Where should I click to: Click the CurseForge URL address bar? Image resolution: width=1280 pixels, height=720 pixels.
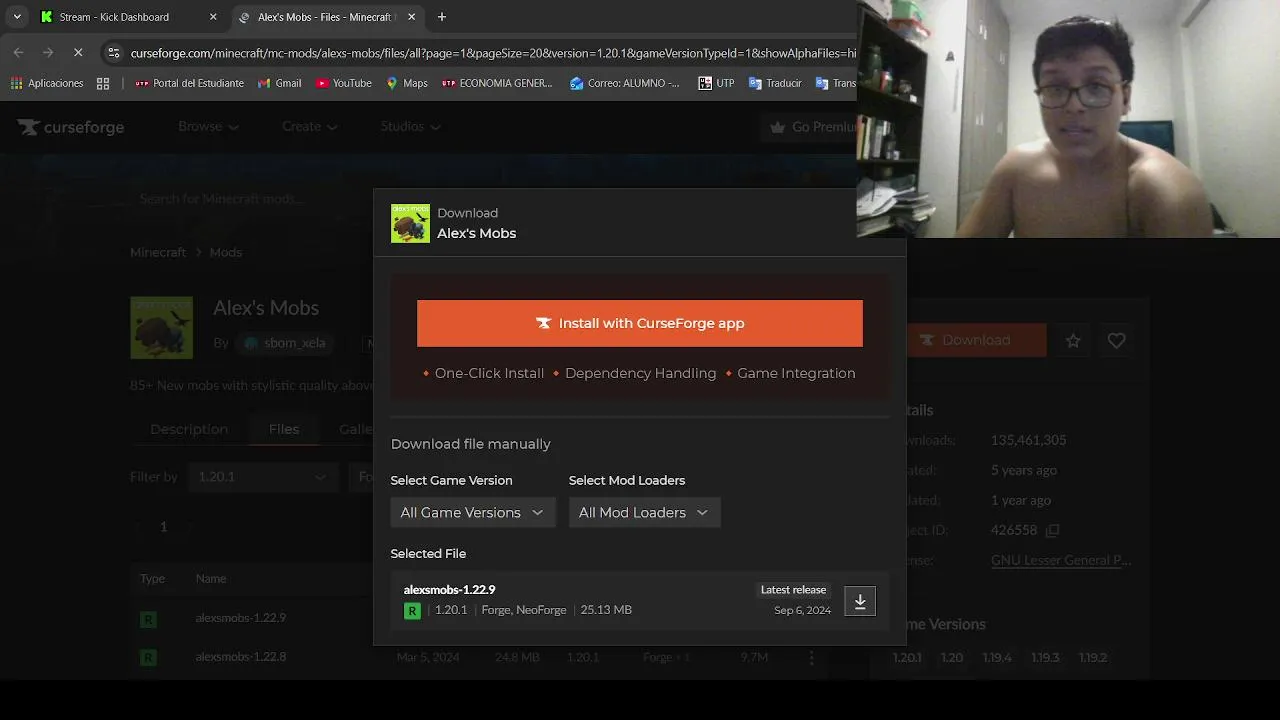493,53
